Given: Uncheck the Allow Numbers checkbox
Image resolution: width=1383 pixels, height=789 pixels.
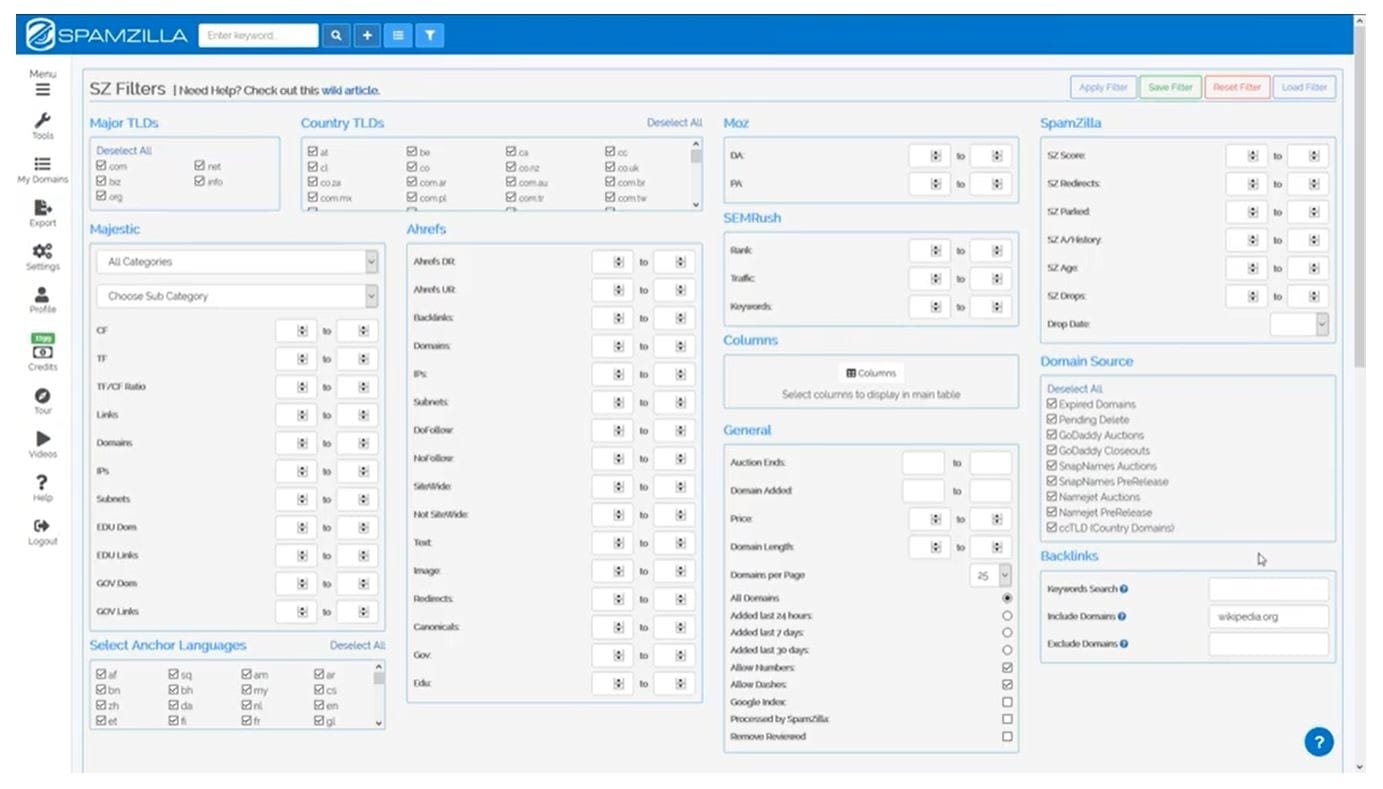Looking at the screenshot, I should [x=1006, y=667].
